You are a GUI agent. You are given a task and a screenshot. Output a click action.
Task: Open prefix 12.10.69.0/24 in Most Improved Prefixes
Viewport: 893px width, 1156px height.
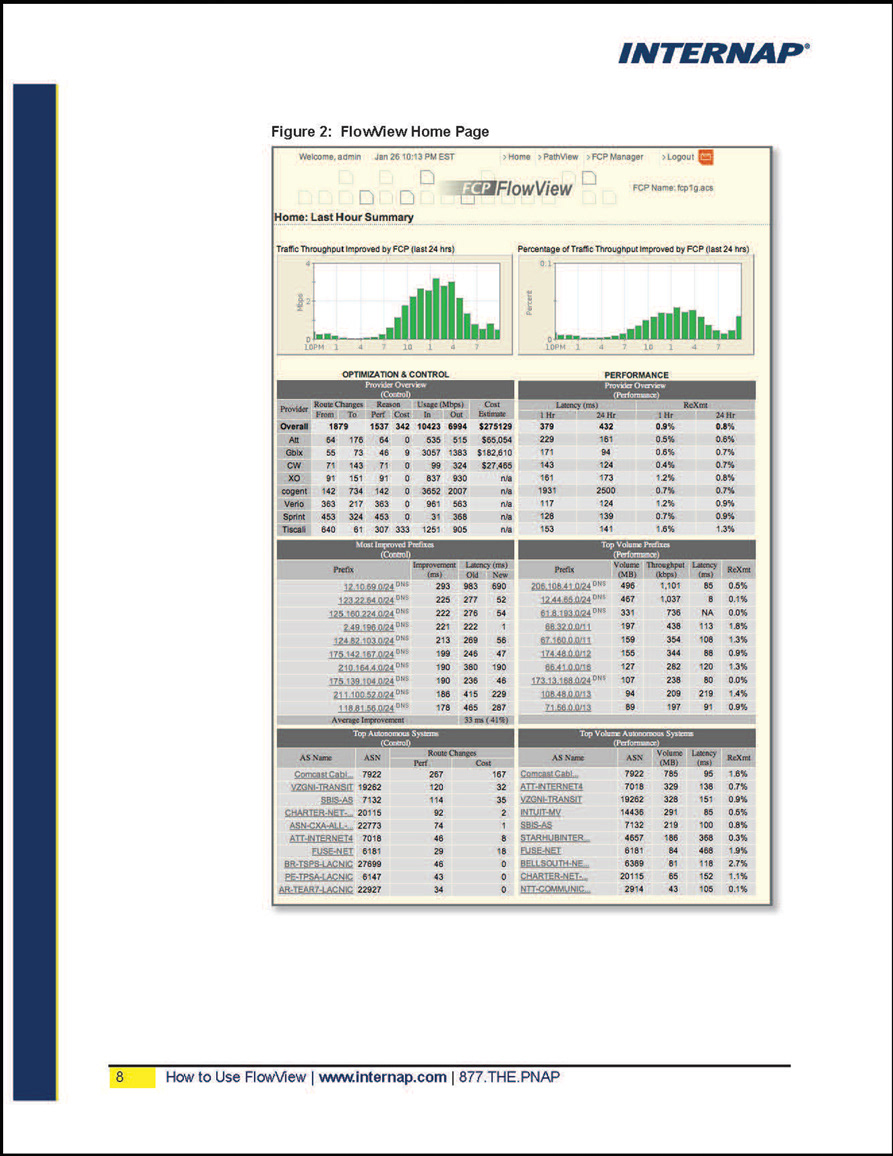[x=369, y=587]
